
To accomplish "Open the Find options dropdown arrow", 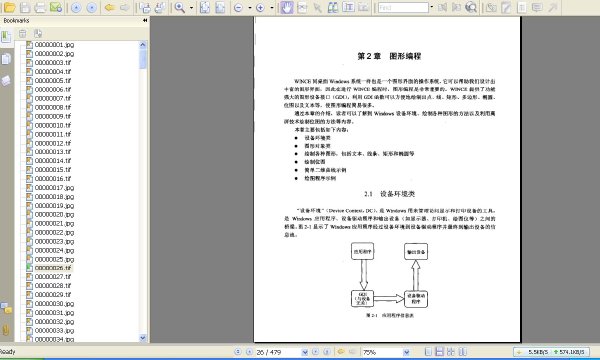I will pos(432,8).
